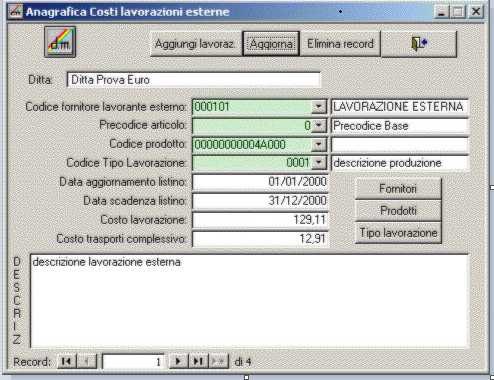Click Data scadenza listino field 31/12/2000

tap(260, 201)
